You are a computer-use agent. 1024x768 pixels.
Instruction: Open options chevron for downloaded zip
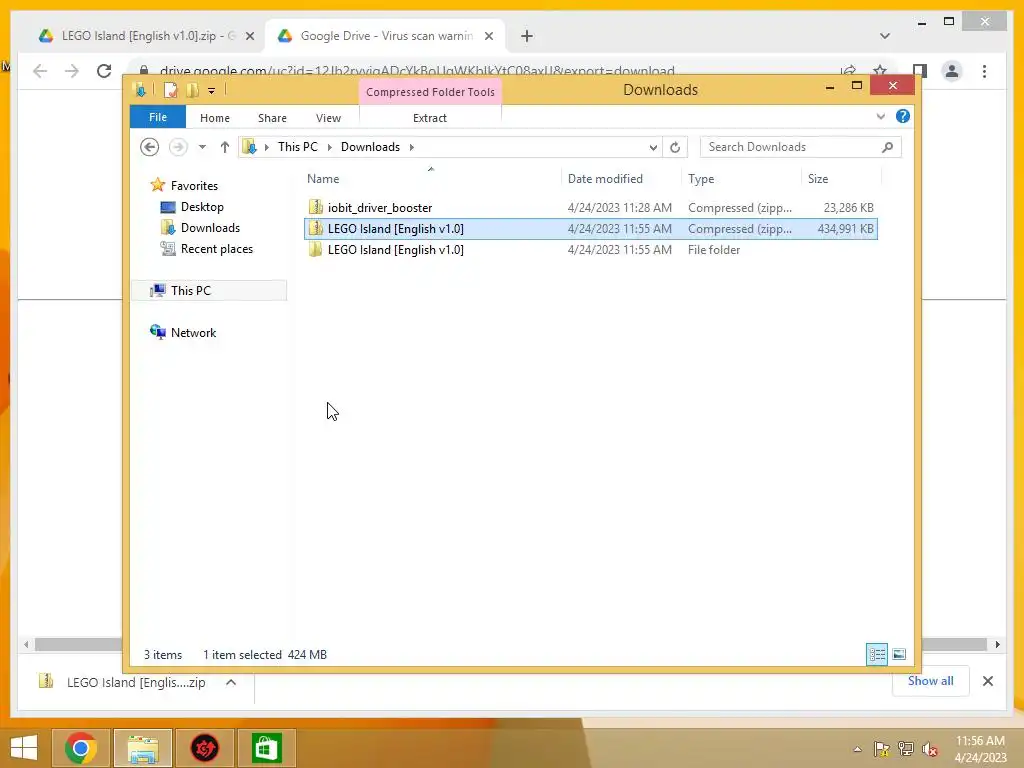click(231, 682)
